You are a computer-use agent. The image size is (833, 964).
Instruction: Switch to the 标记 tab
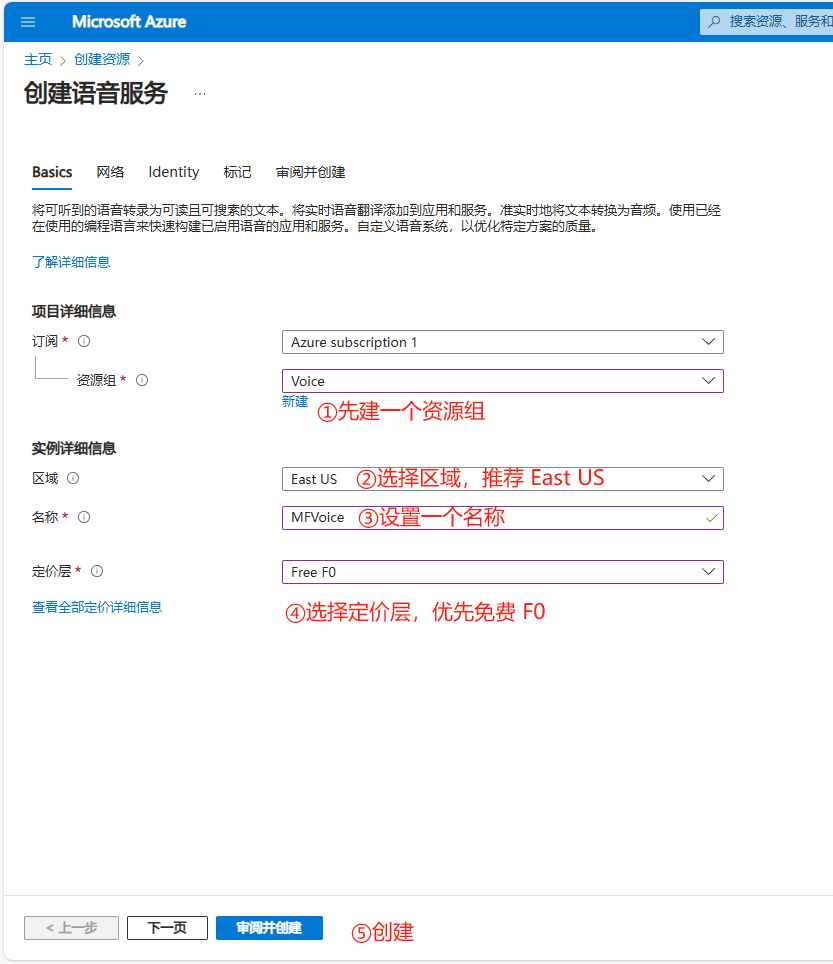point(237,172)
